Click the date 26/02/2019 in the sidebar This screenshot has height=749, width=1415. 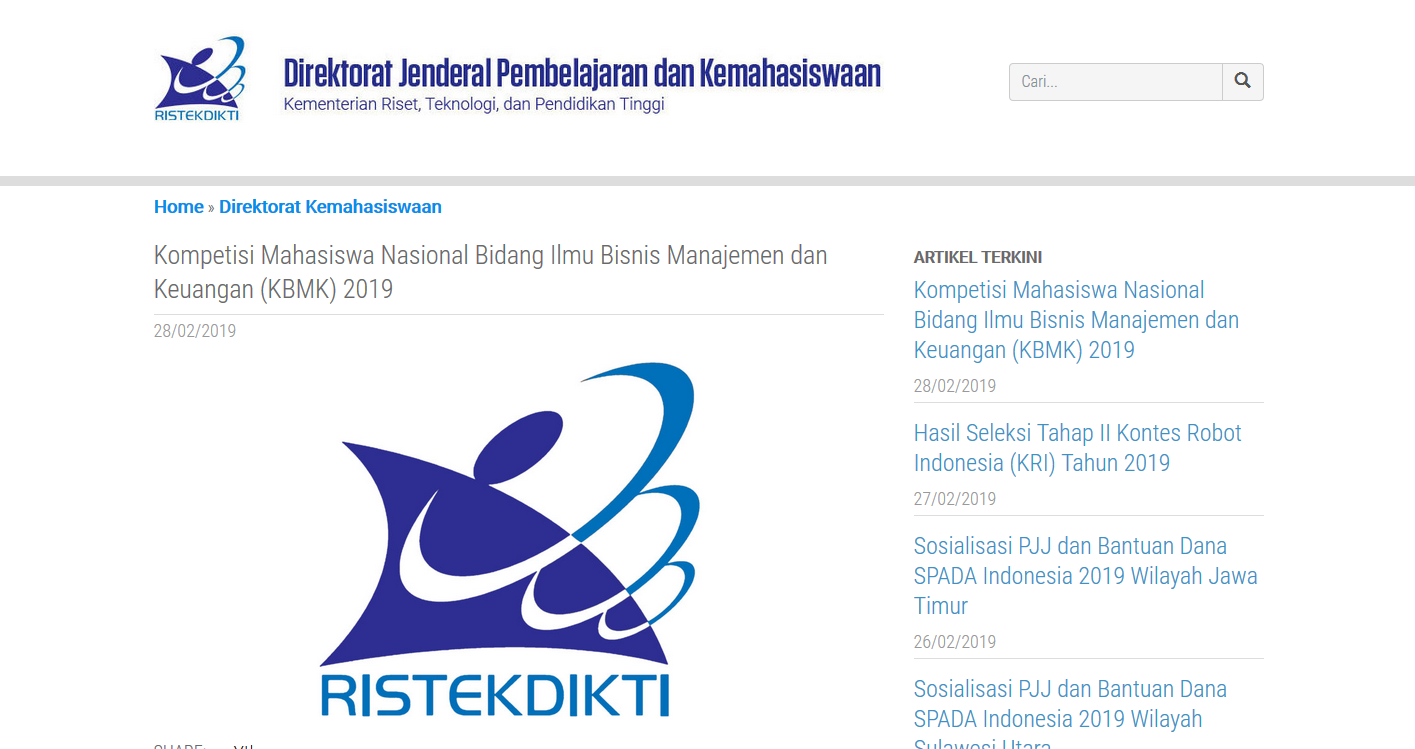click(955, 642)
